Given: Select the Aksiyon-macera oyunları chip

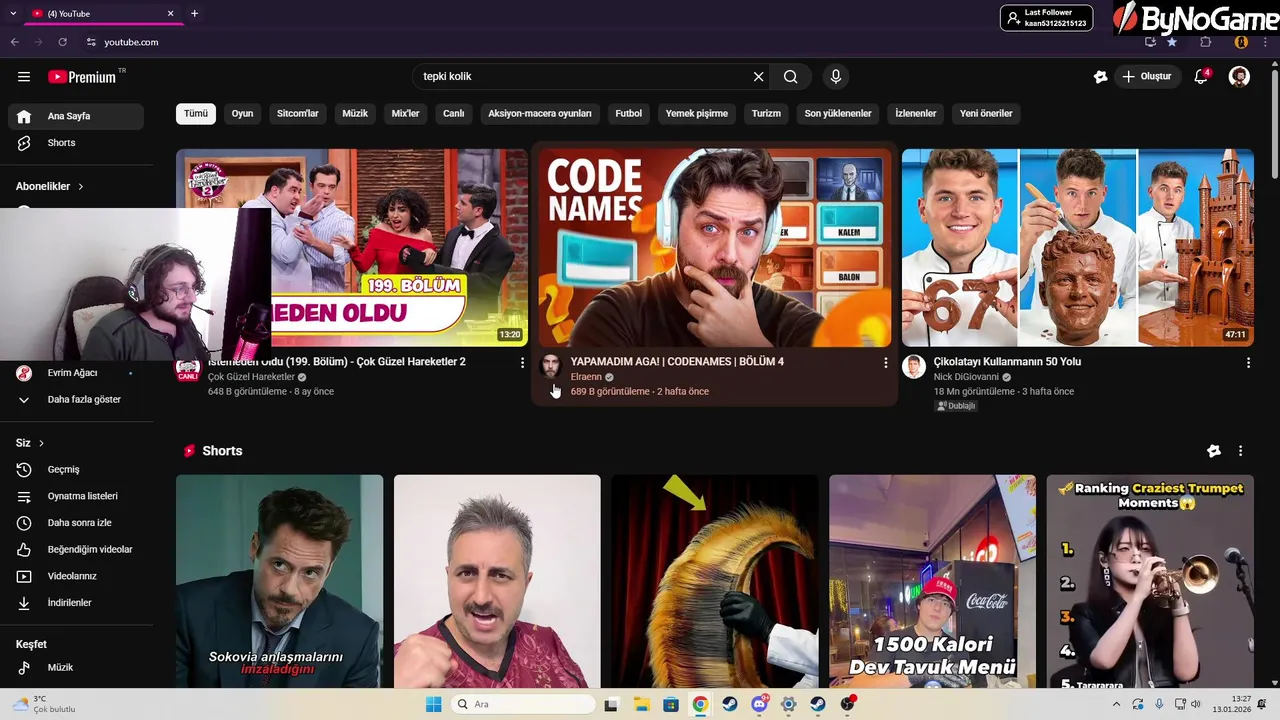Looking at the screenshot, I should pos(540,113).
